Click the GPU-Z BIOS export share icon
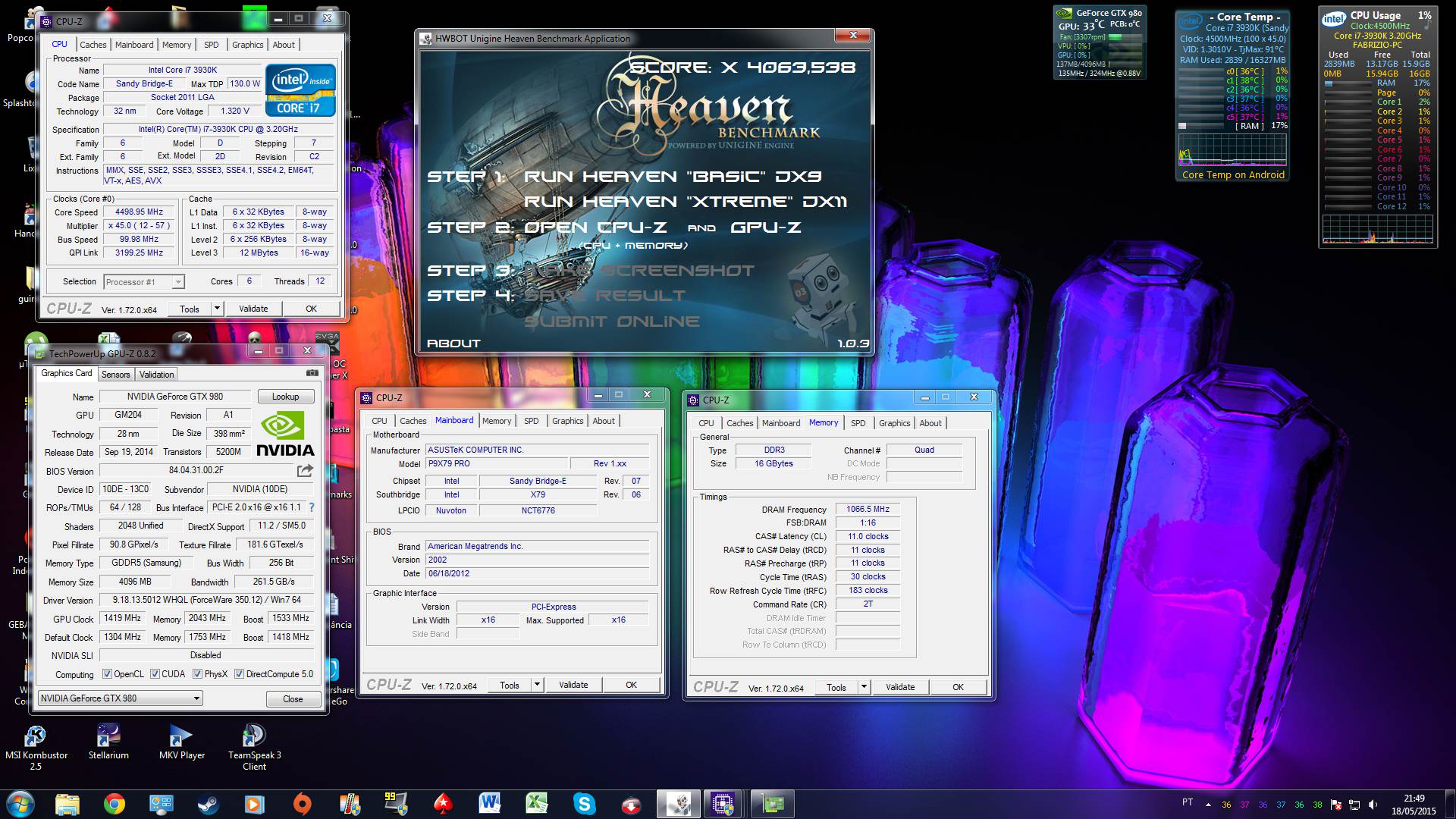1456x819 pixels. (305, 470)
